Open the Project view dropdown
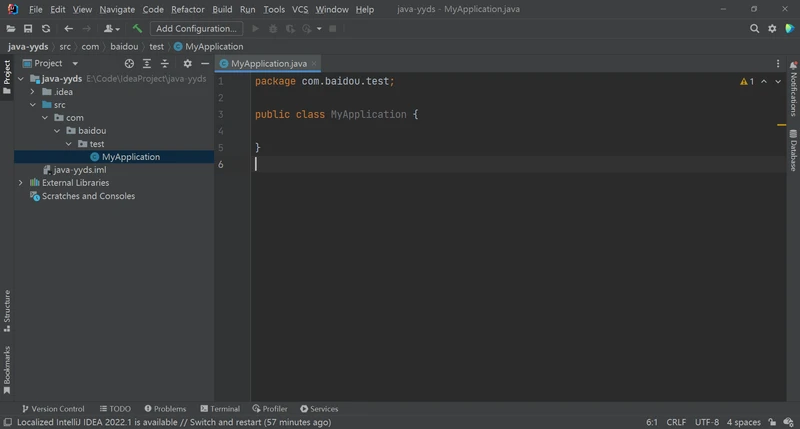This screenshot has height=429, width=800. pyautogui.click(x=56, y=63)
